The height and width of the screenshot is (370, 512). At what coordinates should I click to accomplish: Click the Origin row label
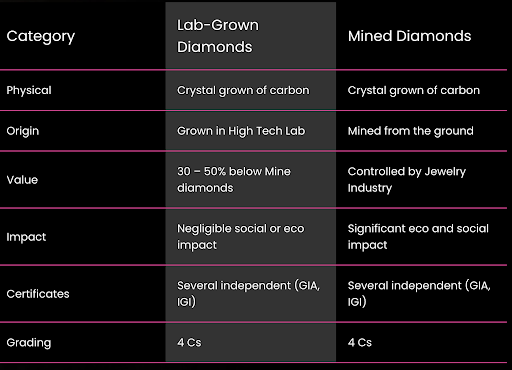click(23, 131)
